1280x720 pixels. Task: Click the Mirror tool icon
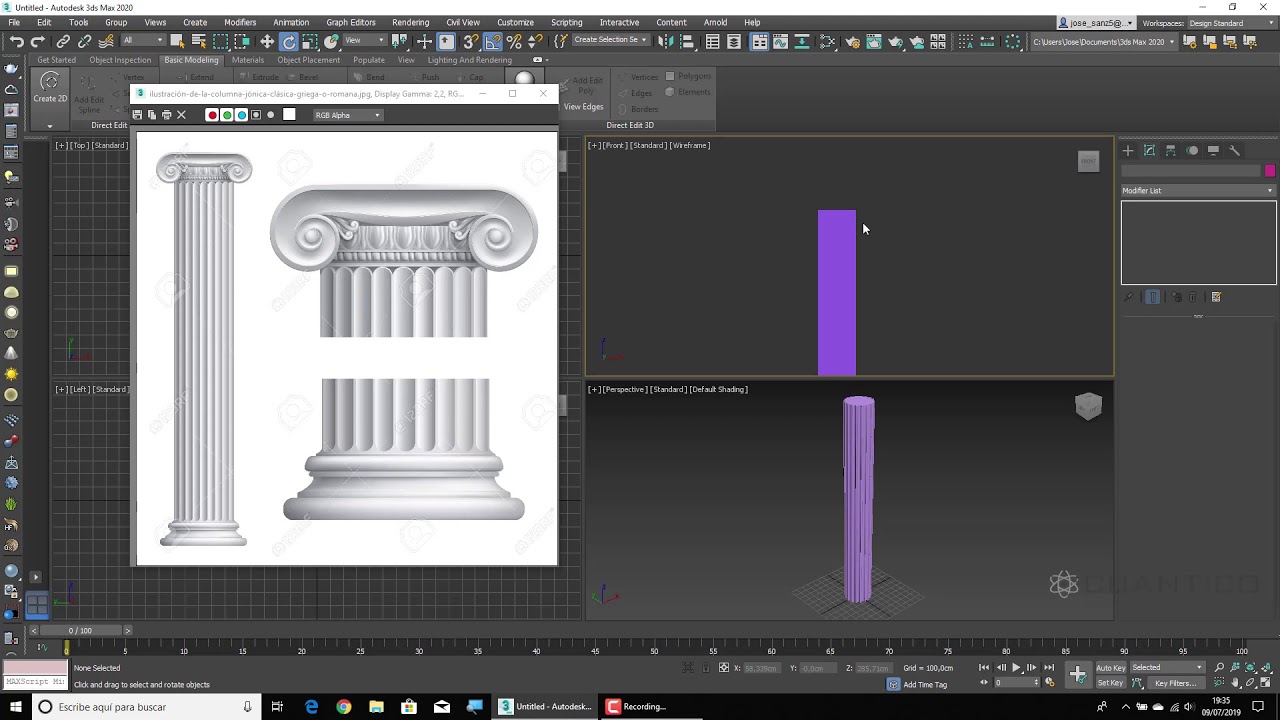tap(664, 41)
